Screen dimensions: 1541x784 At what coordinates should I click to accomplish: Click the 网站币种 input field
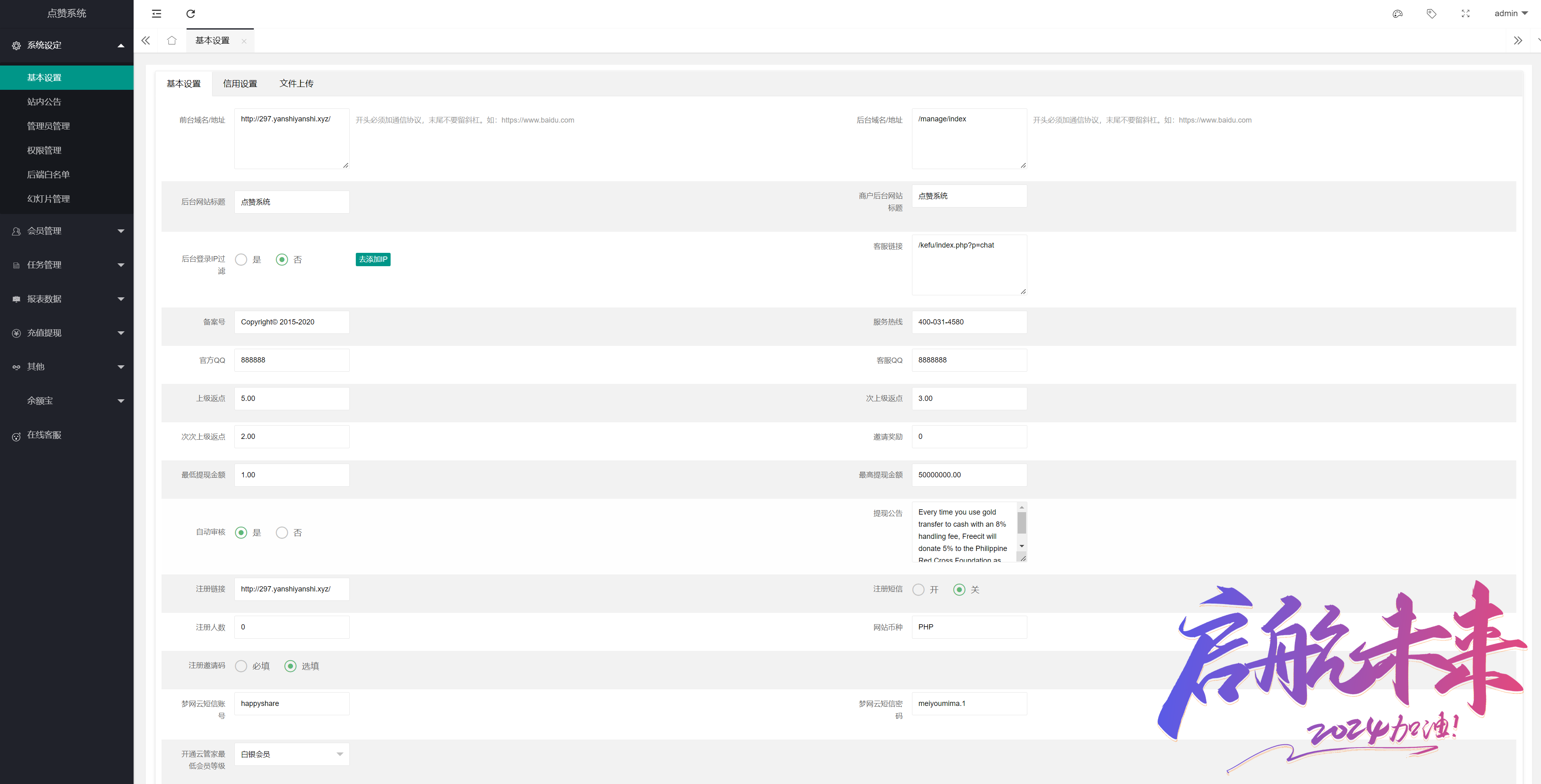[969, 627]
